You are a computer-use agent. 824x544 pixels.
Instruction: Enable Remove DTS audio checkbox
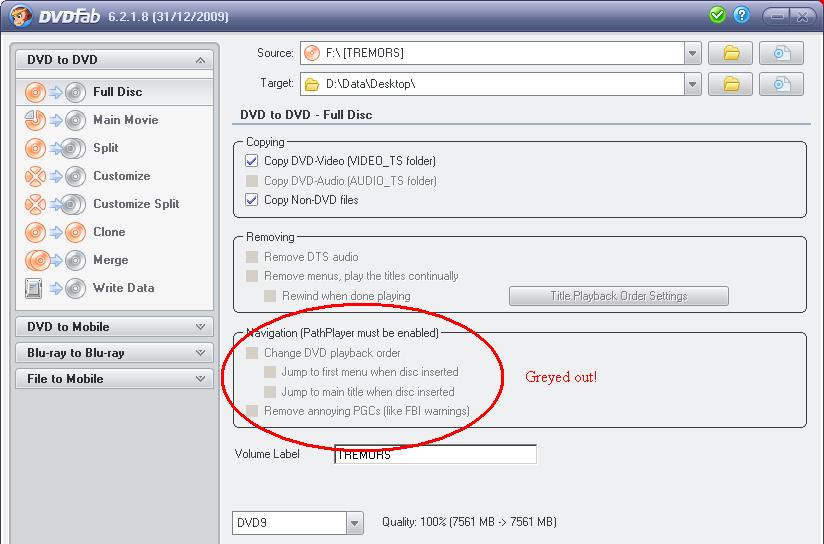(x=252, y=257)
